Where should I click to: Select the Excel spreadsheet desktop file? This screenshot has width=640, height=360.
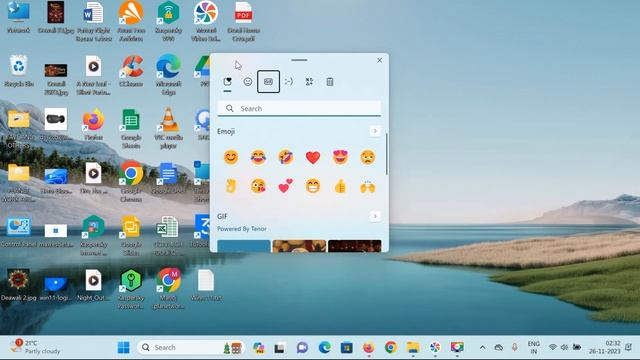click(x=169, y=236)
